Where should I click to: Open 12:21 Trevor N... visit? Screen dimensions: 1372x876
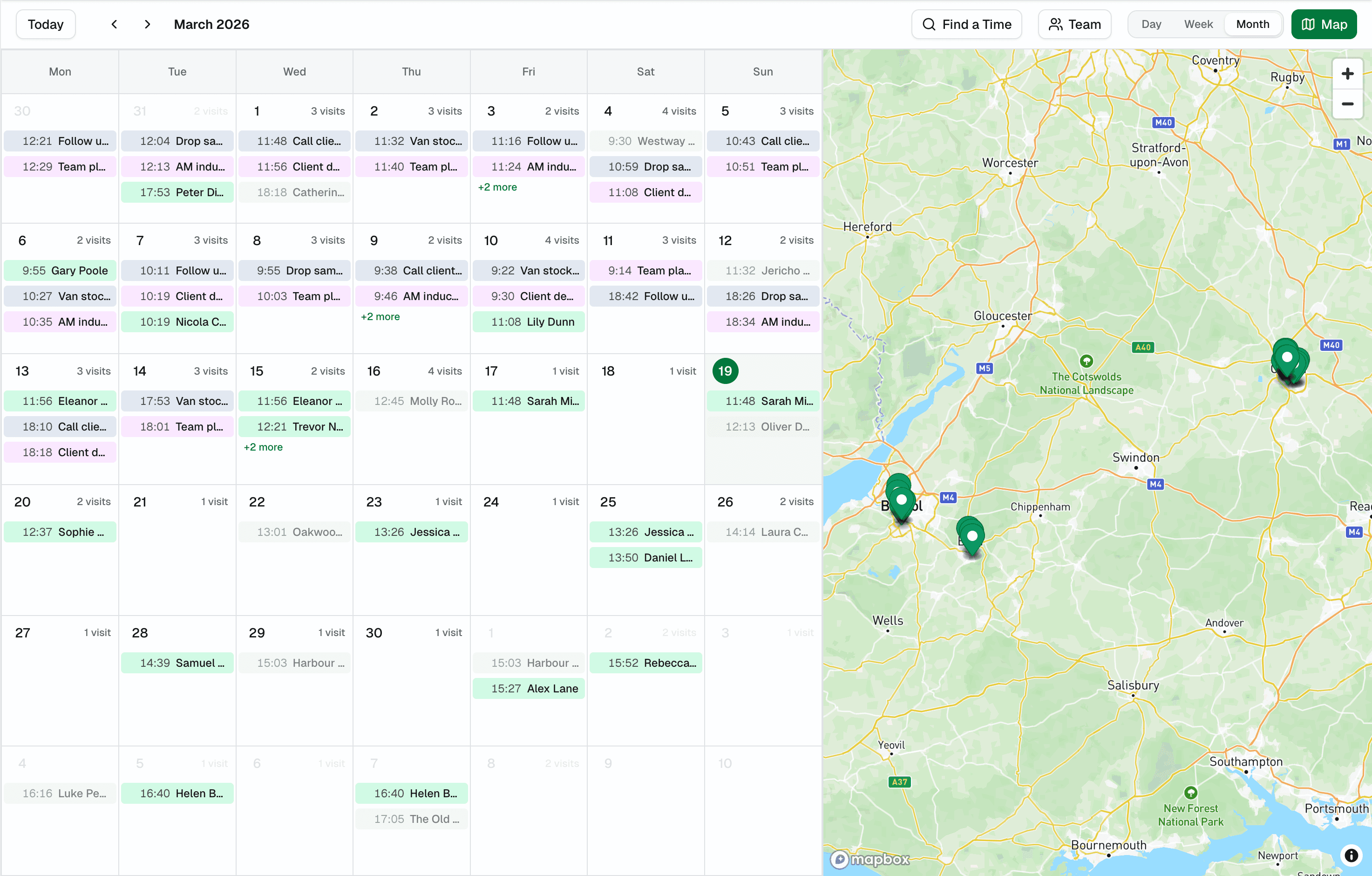click(x=294, y=427)
